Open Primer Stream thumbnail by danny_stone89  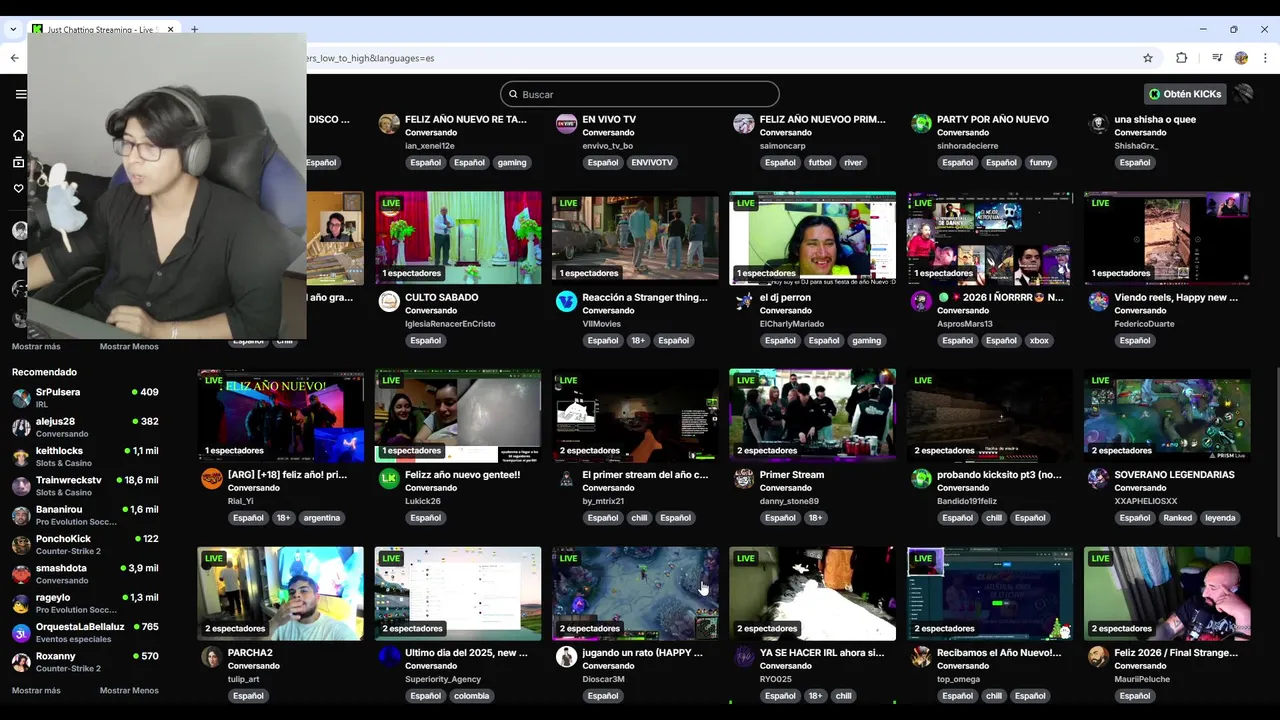pos(813,415)
